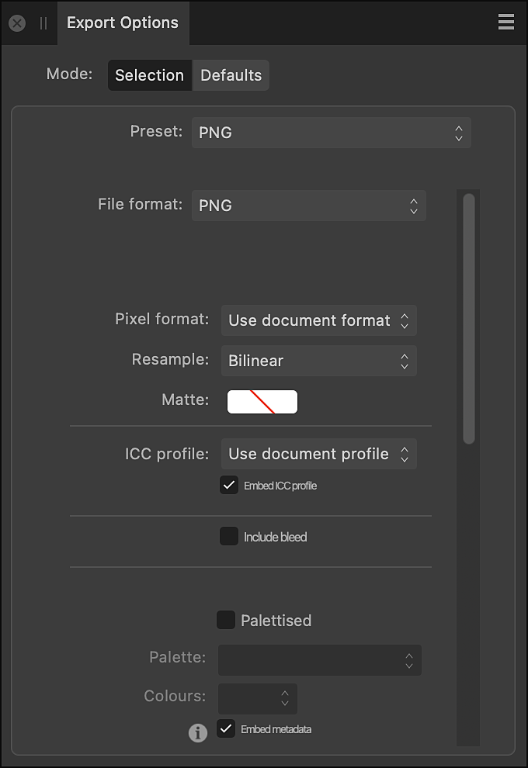Screen dimensions: 528x768
Task: Click the Preset label
Action: coord(156,131)
